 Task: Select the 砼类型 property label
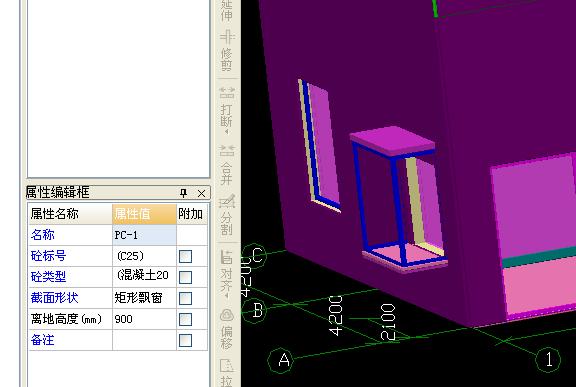pyautogui.click(x=48, y=277)
